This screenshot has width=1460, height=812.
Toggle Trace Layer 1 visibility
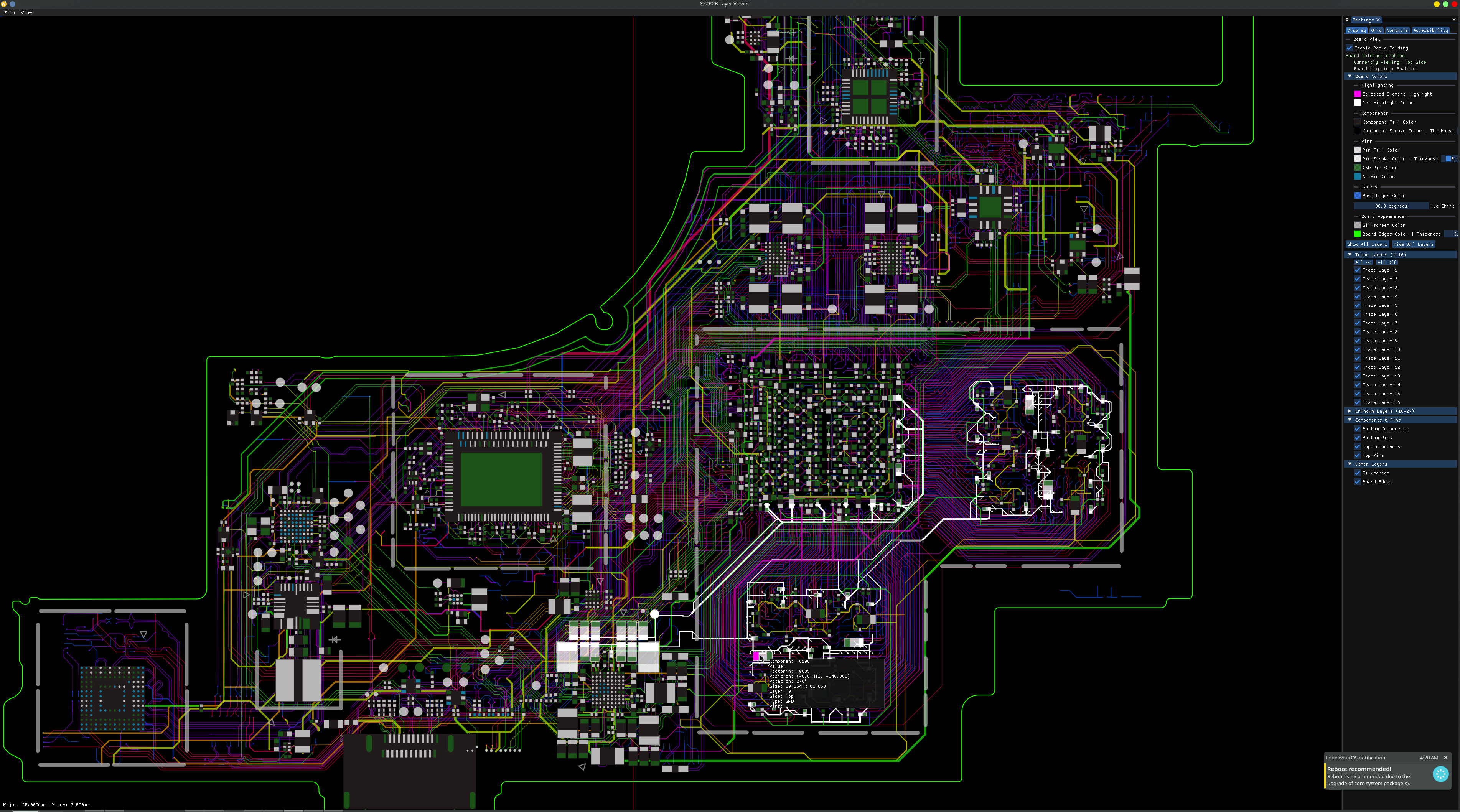tap(1357, 270)
